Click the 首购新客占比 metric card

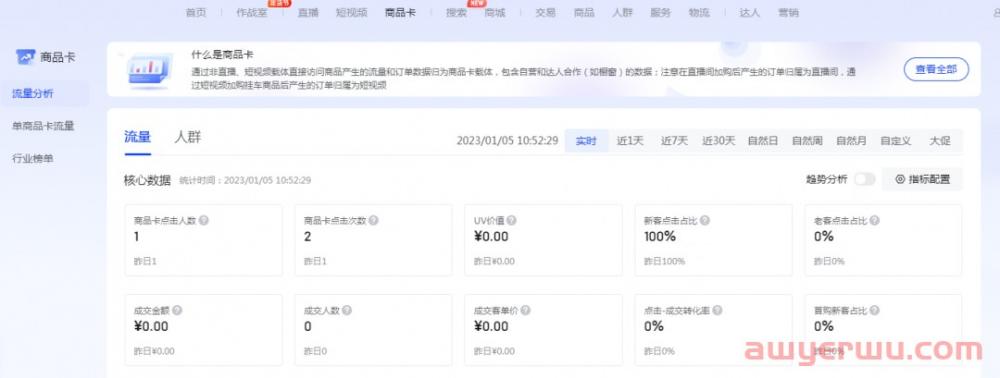[883, 330]
